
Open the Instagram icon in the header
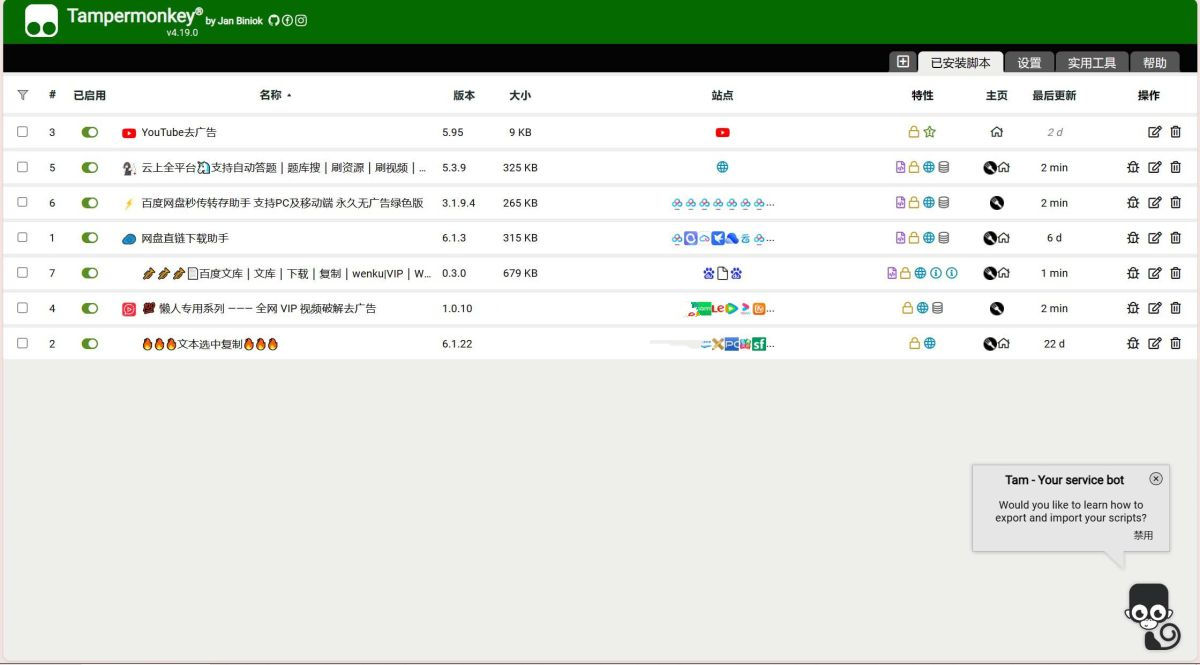(301, 20)
